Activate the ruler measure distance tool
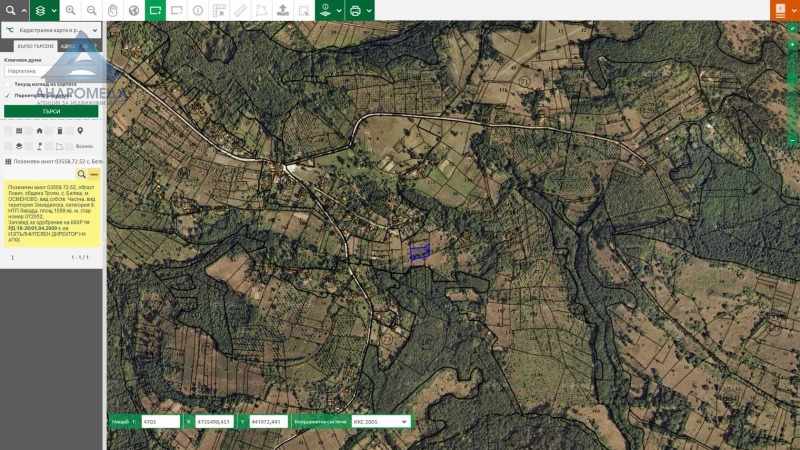 click(x=239, y=10)
